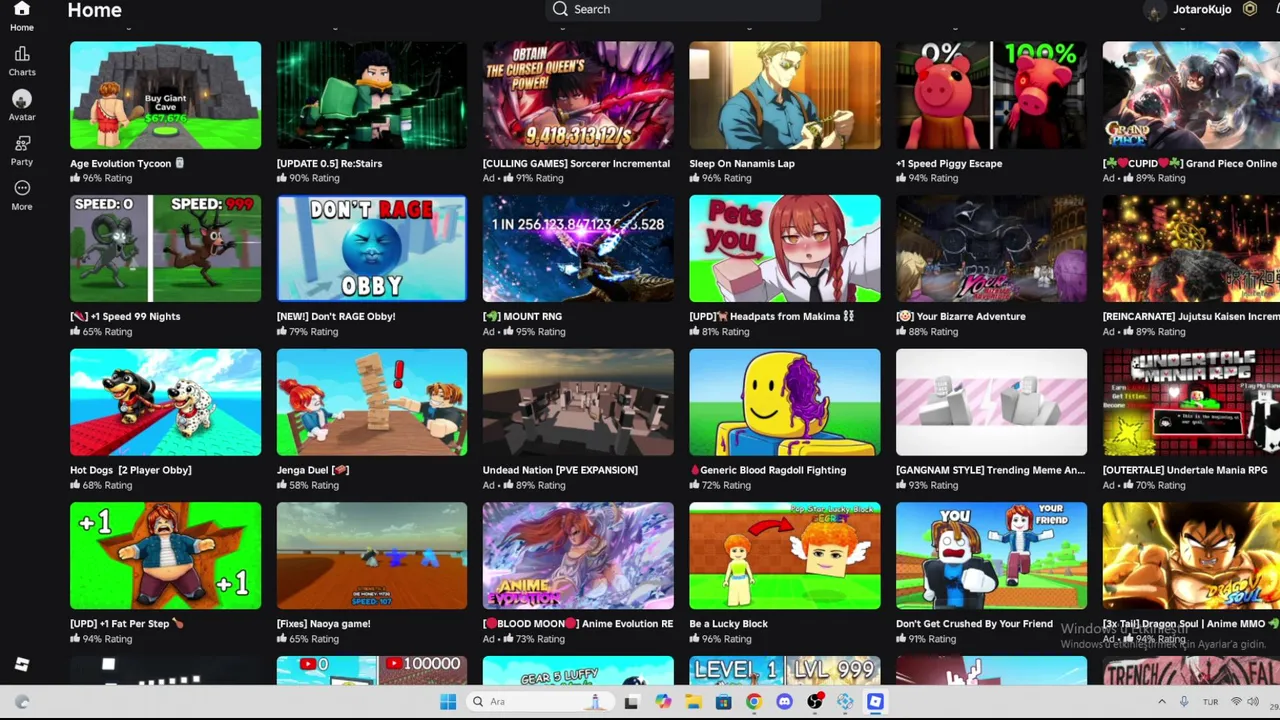Click Roblox app icon in taskbar
This screenshot has width=1280, height=720.
[875, 702]
